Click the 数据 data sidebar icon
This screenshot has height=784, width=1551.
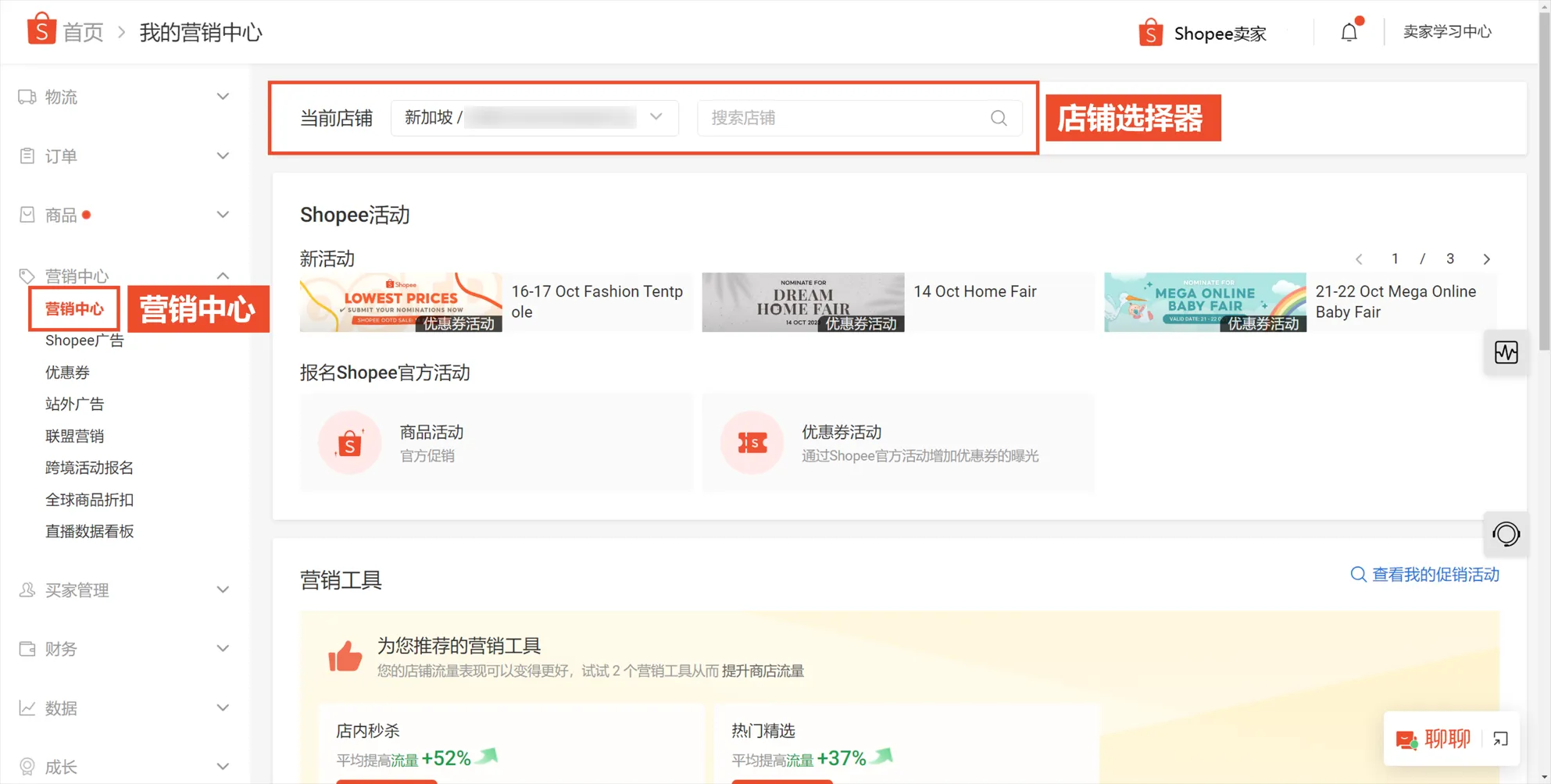(x=26, y=707)
